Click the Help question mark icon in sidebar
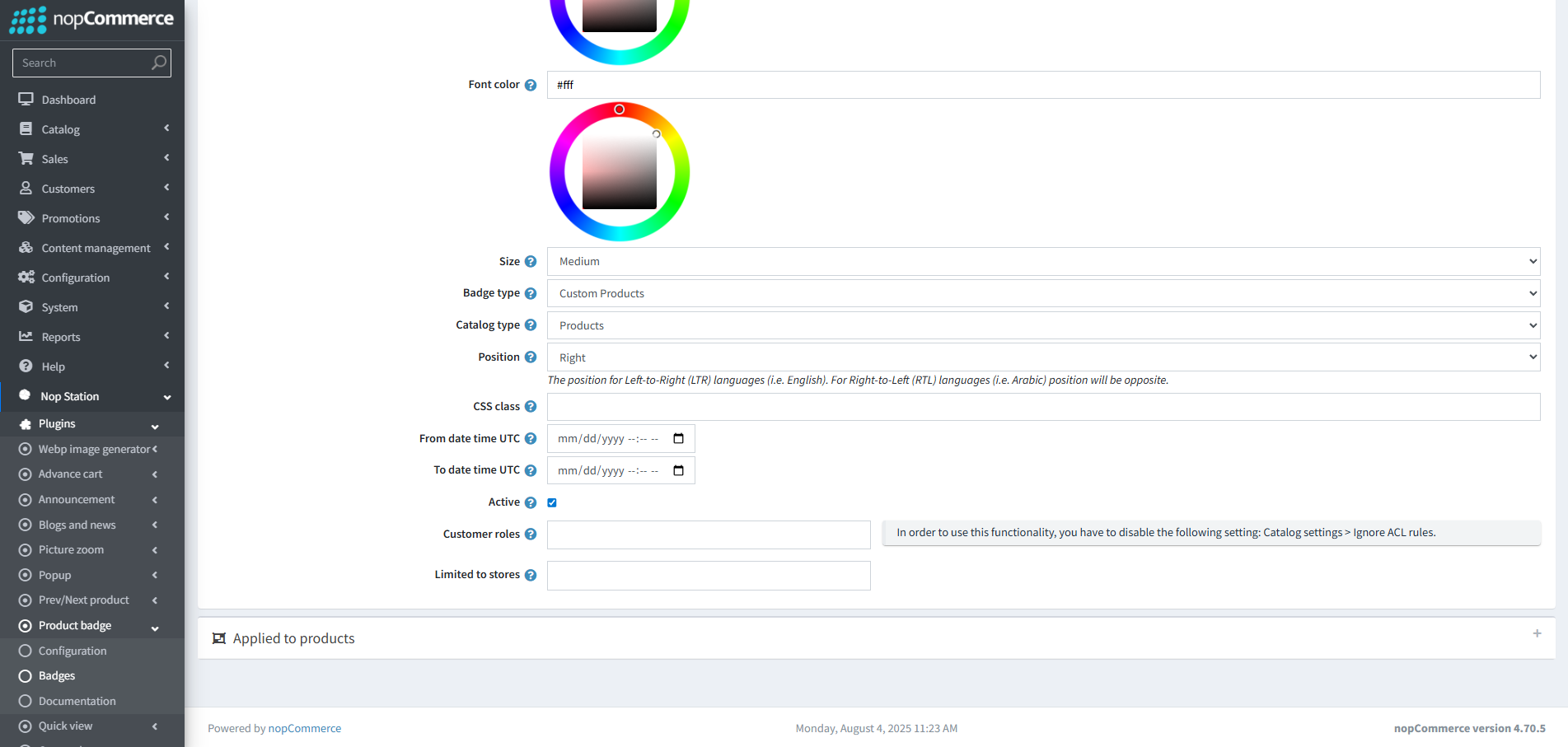The height and width of the screenshot is (747, 1568). (x=26, y=366)
